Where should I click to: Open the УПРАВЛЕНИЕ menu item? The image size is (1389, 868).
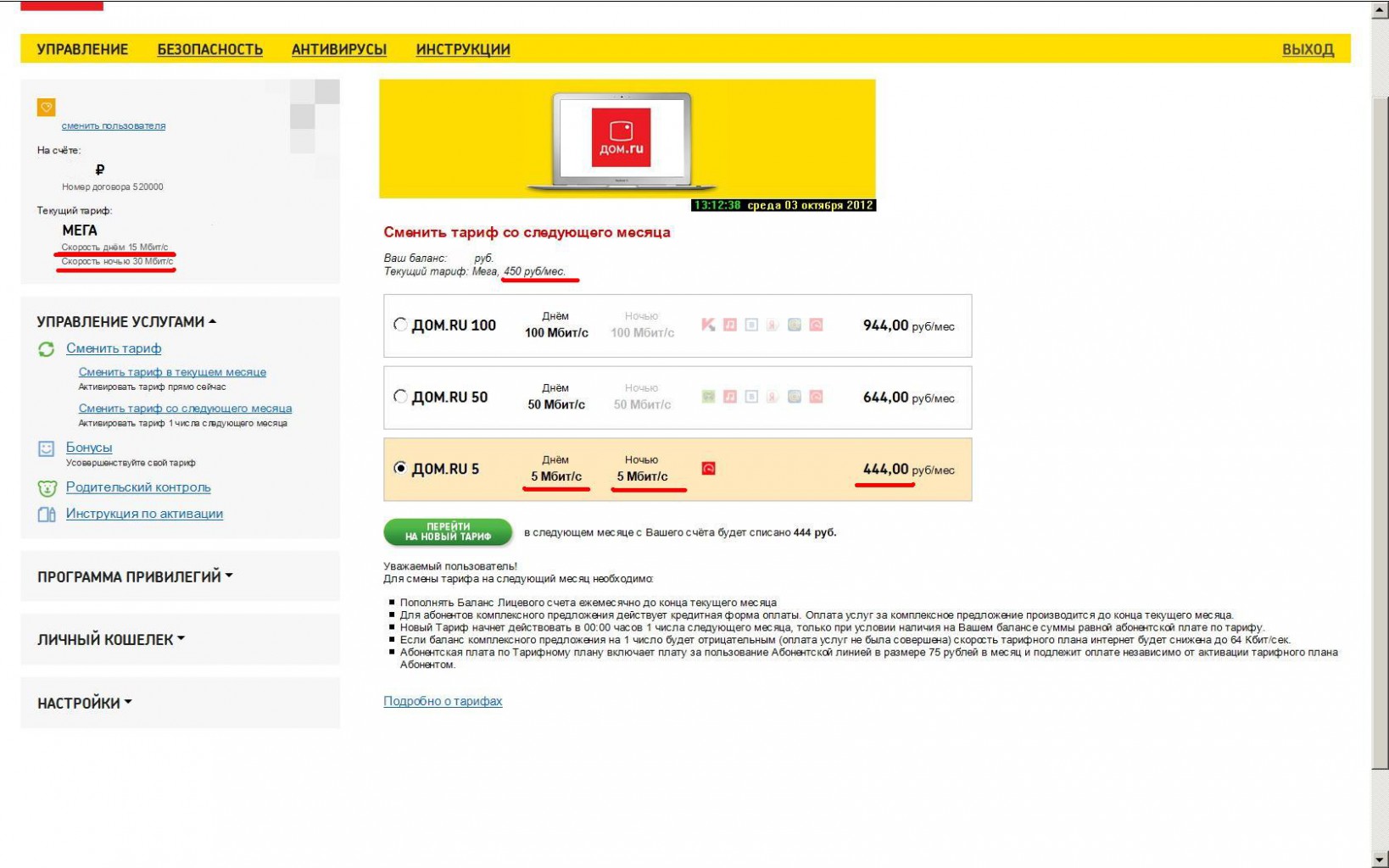coord(82,49)
